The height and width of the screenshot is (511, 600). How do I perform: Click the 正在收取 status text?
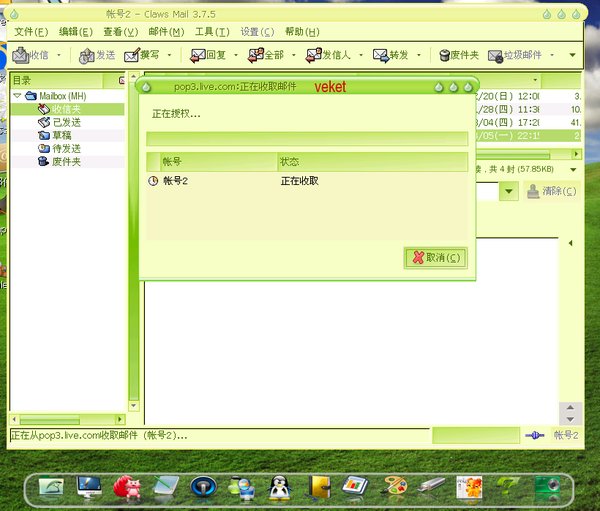coord(300,181)
